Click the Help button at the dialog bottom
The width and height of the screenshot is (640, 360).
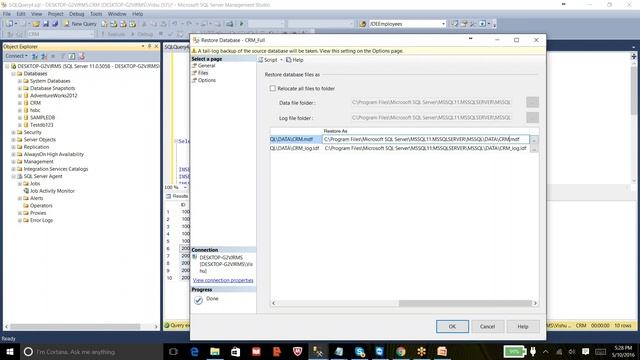click(x=523, y=327)
